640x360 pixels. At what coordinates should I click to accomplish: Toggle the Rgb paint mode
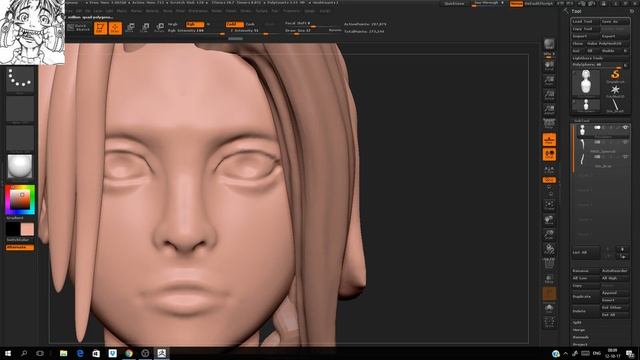195,24
